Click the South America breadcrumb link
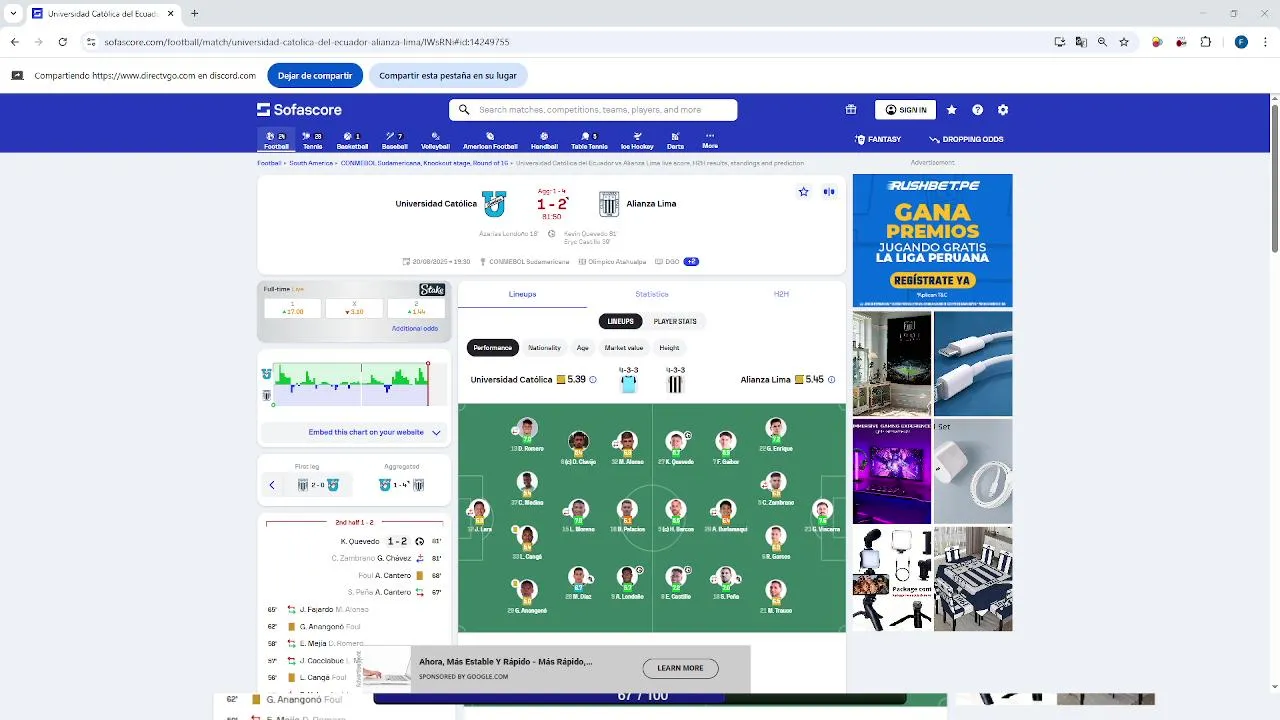The width and height of the screenshot is (1280, 720). coord(311,163)
